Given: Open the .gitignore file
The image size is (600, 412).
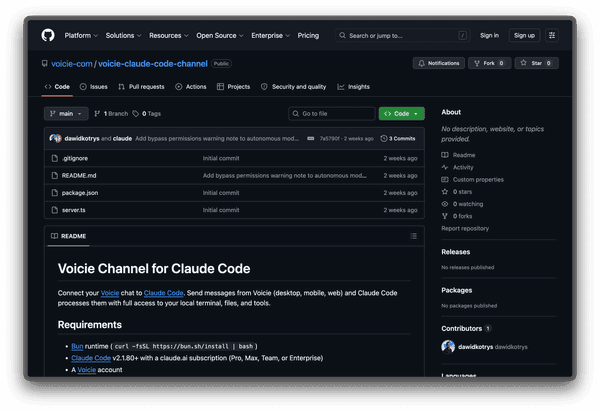Looking at the screenshot, I should (75, 158).
